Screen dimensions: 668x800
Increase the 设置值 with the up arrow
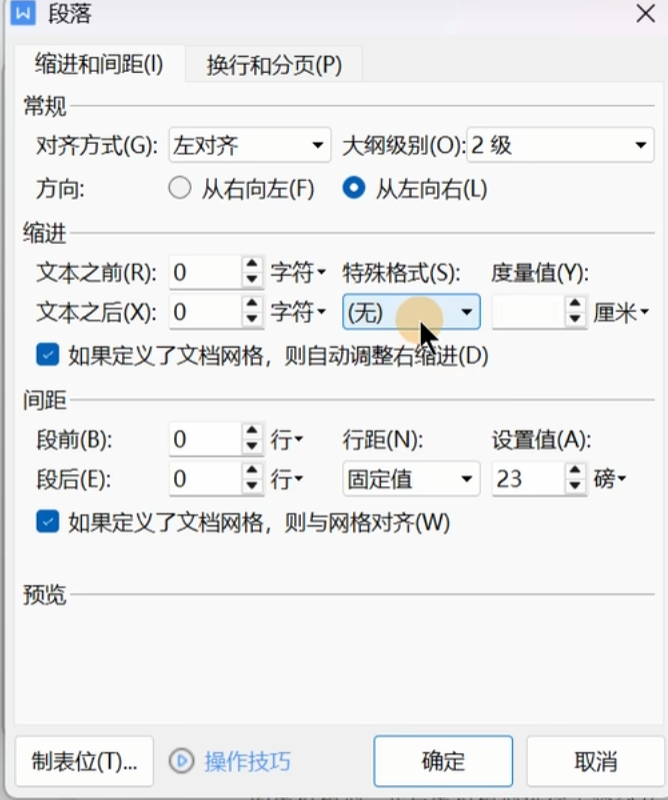(x=575, y=470)
